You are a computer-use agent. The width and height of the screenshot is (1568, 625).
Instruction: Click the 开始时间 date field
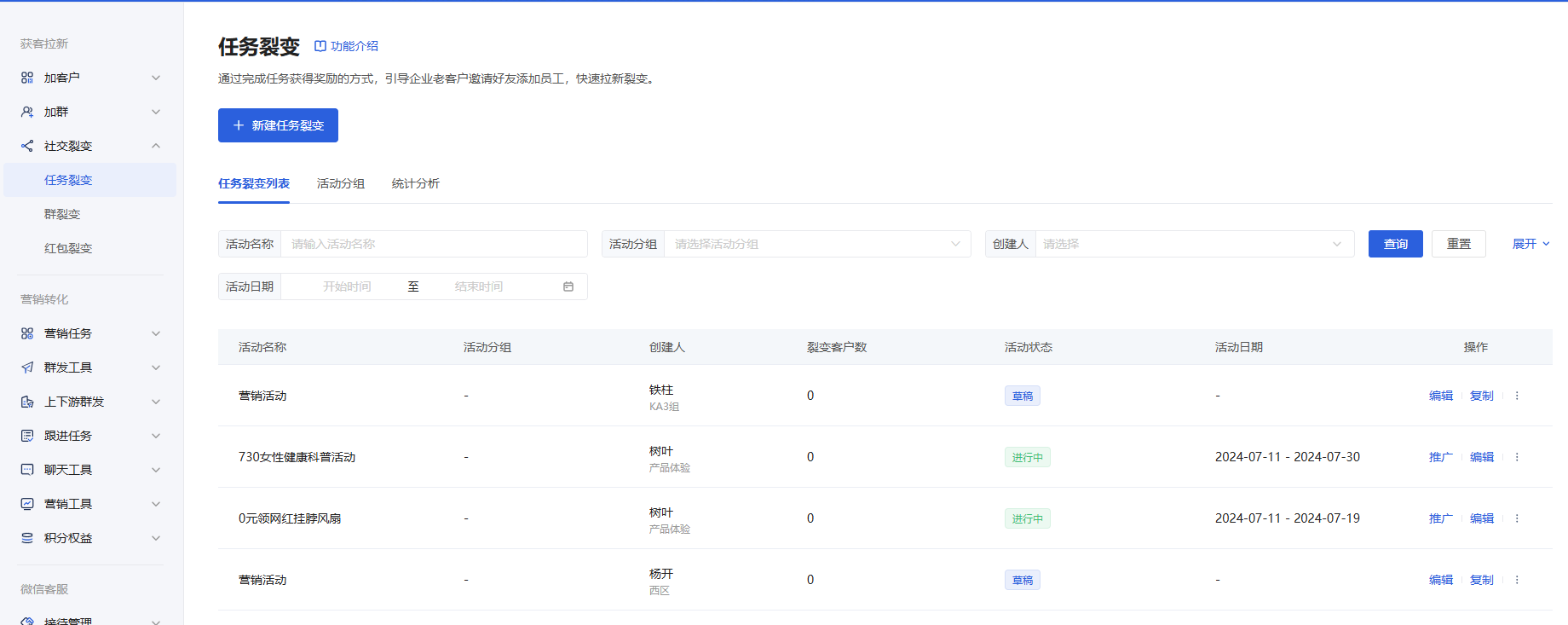(347, 286)
